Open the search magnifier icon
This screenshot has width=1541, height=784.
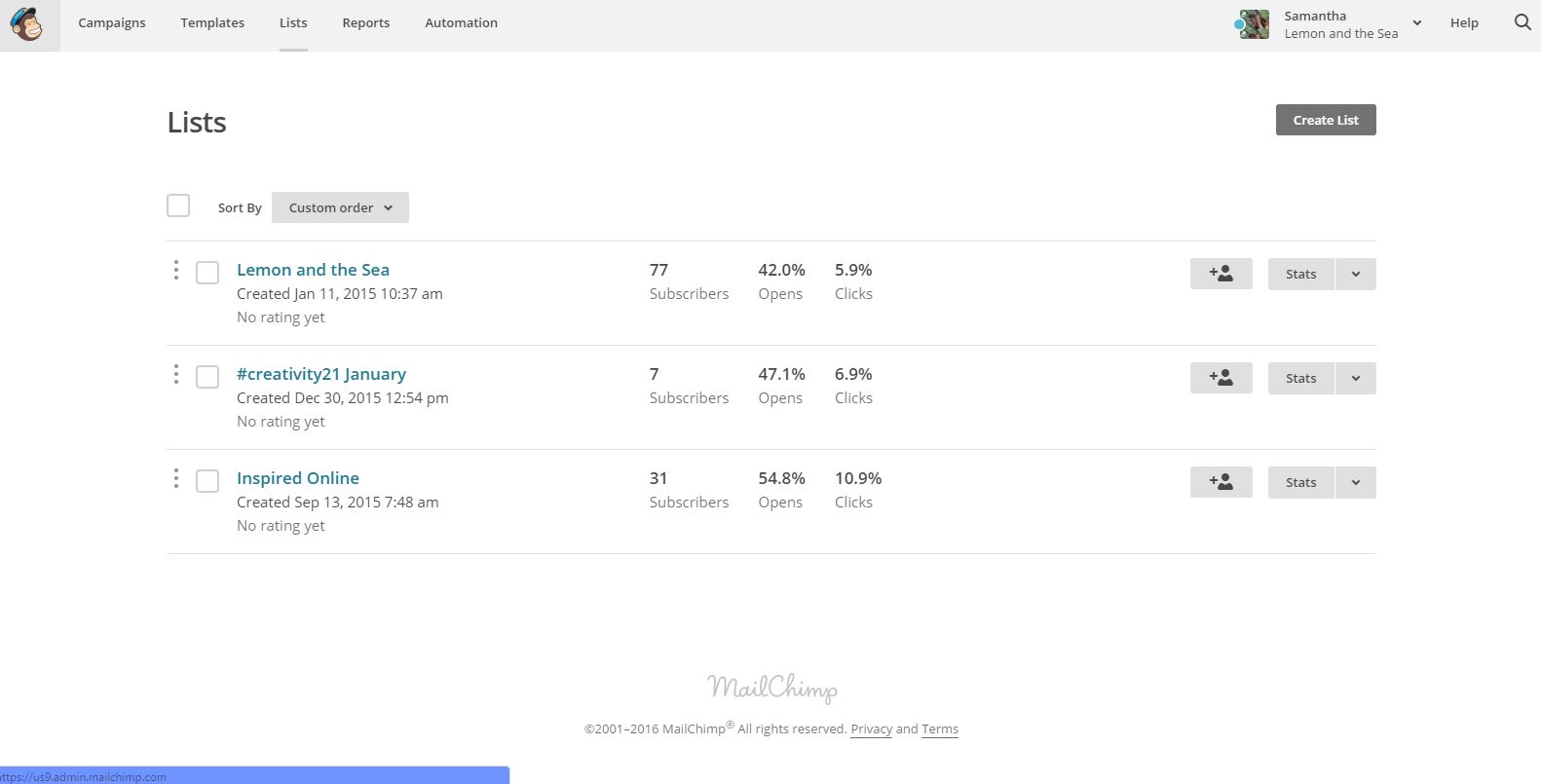pyautogui.click(x=1522, y=22)
